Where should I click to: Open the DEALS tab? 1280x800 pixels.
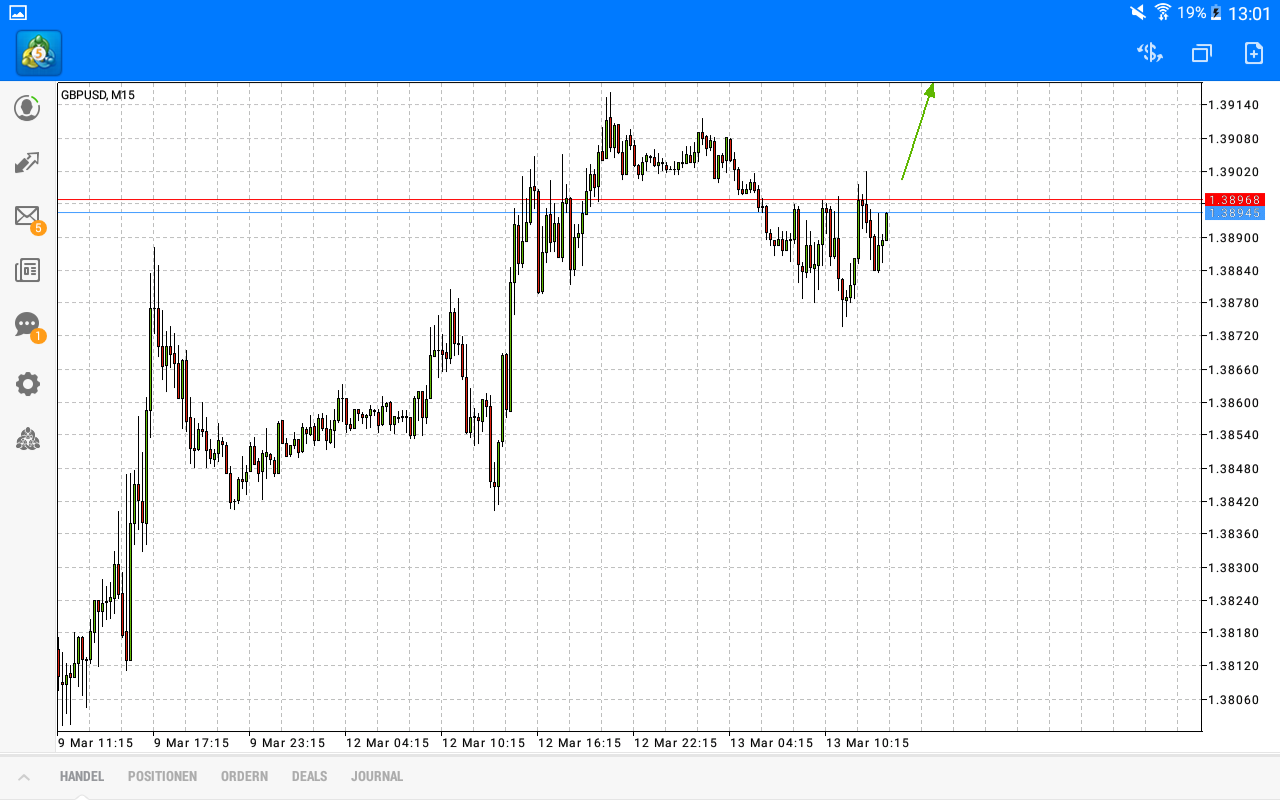(309, 776)
